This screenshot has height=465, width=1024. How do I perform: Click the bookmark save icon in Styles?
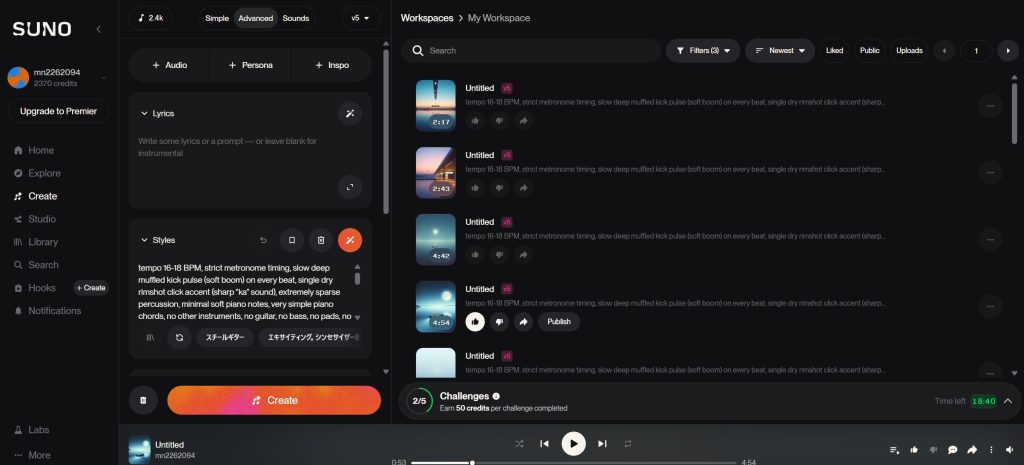tap(291, 240)
